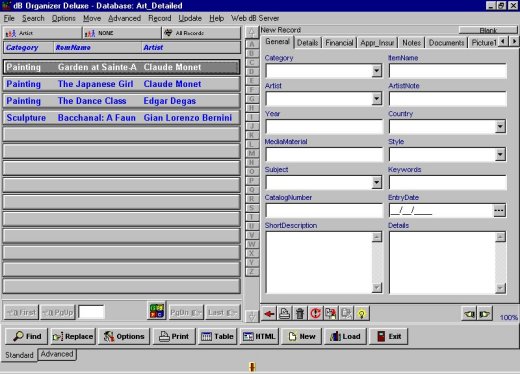This screenshot has width=520, height=374.
Task: Click the colorful grid icon between PgUp and PgDn
Action: point(156,311)
